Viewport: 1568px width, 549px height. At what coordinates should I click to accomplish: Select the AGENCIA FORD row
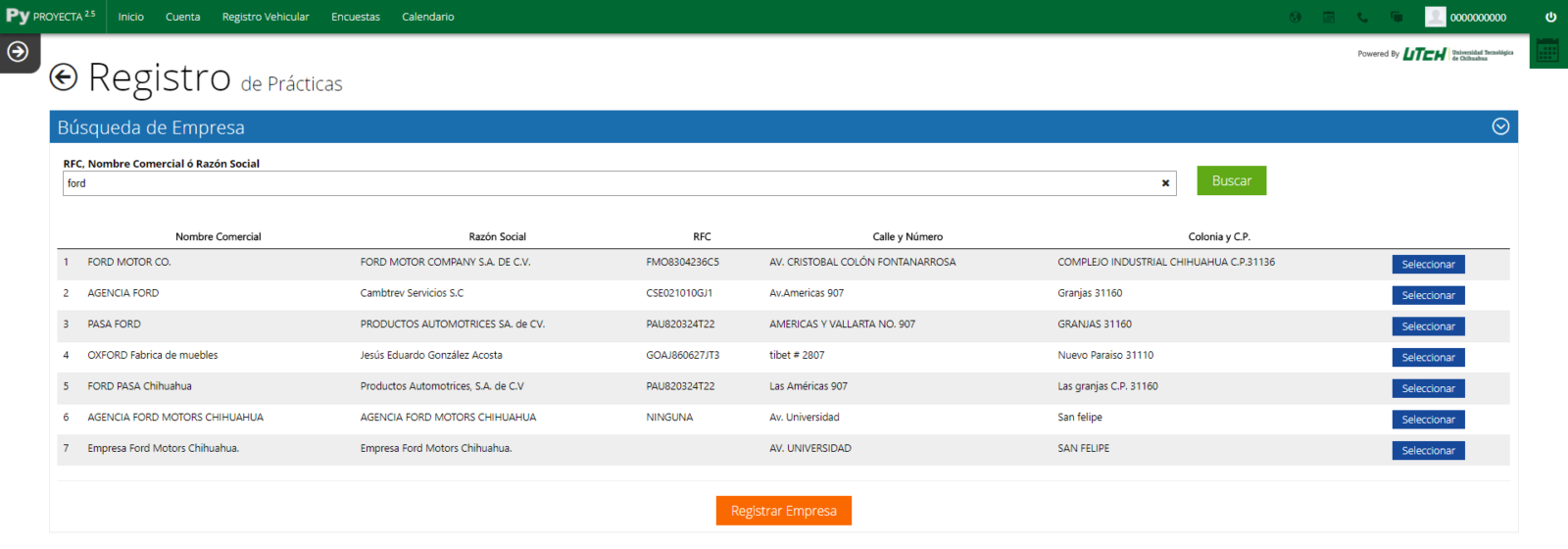click(x=1428, y=295)
